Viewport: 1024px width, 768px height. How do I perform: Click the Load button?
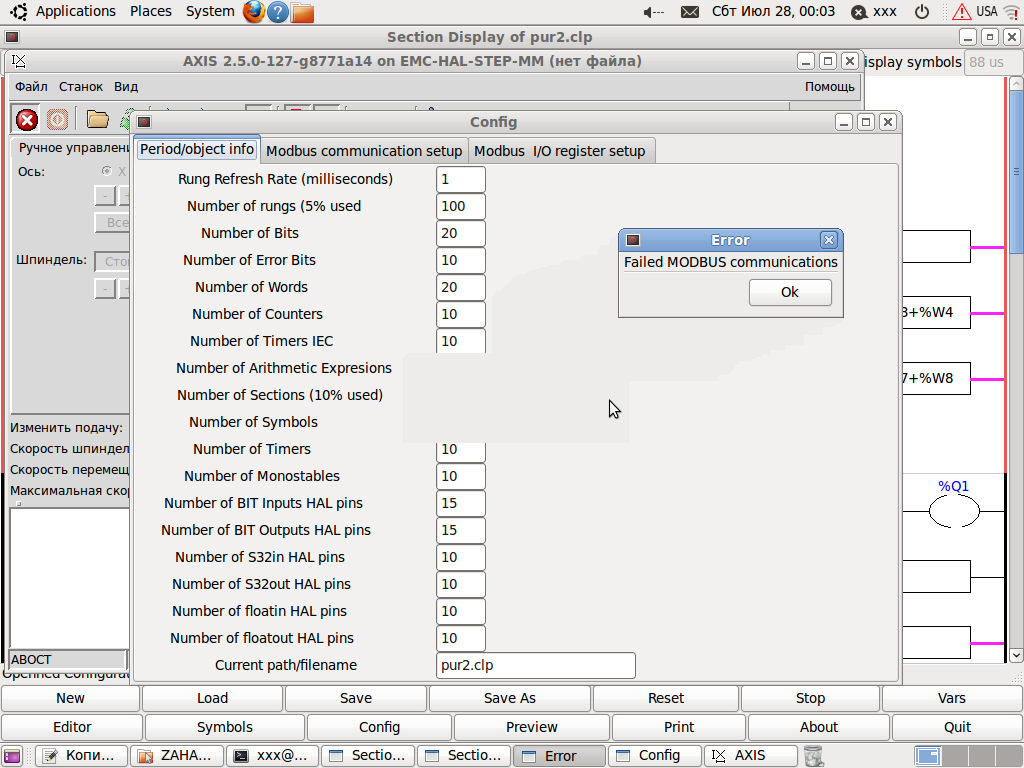(212, 698)
